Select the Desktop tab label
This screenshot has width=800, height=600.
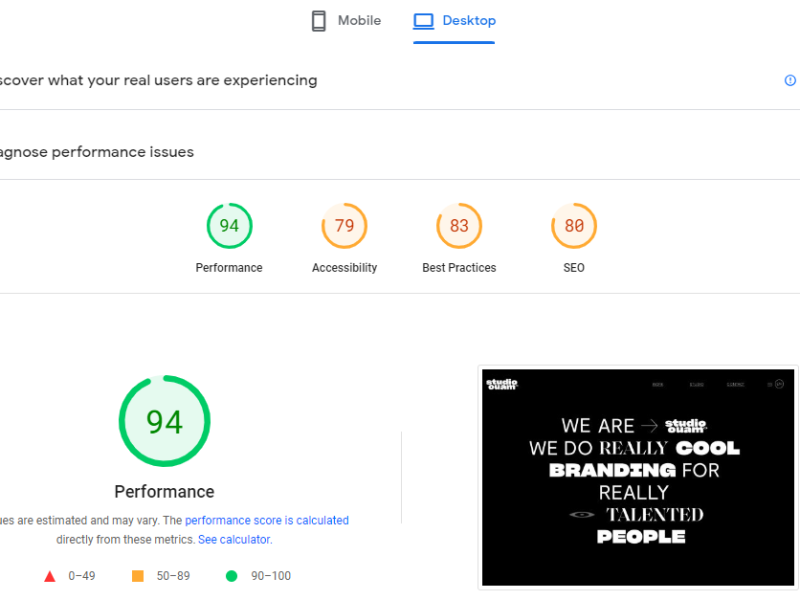click(x=469, y=21)
